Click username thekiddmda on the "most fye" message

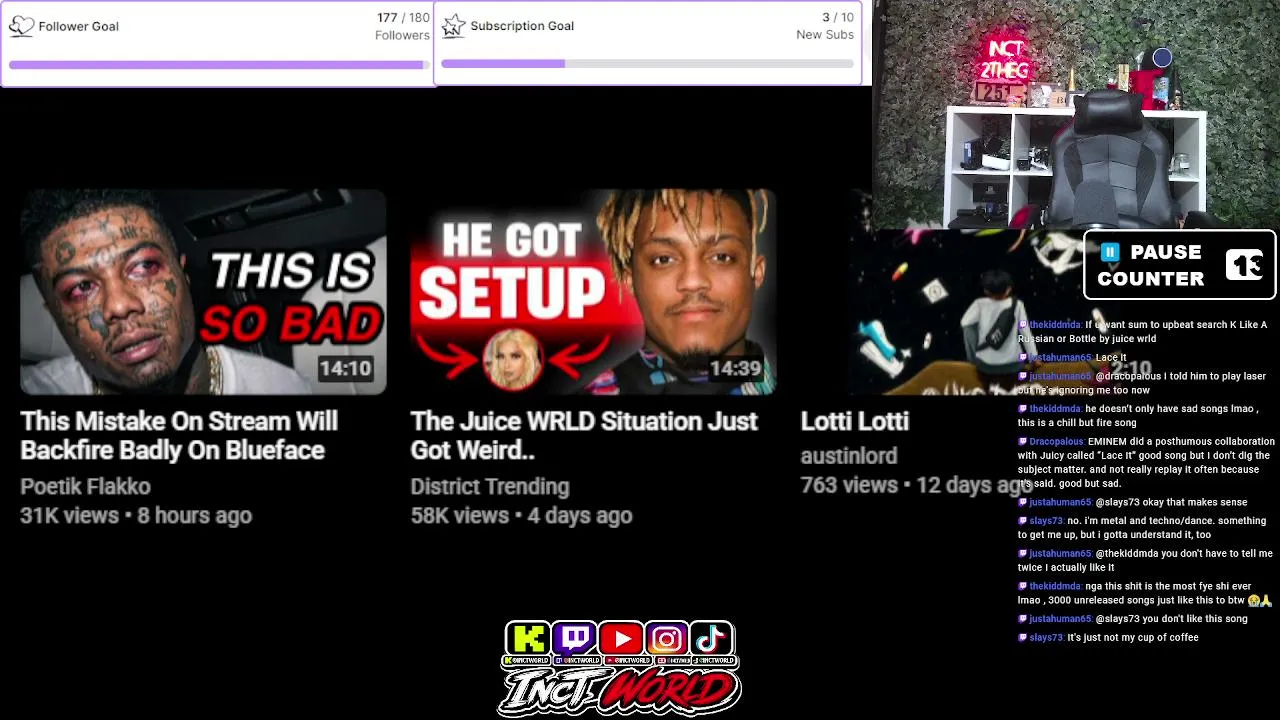tap(1055, 587)
